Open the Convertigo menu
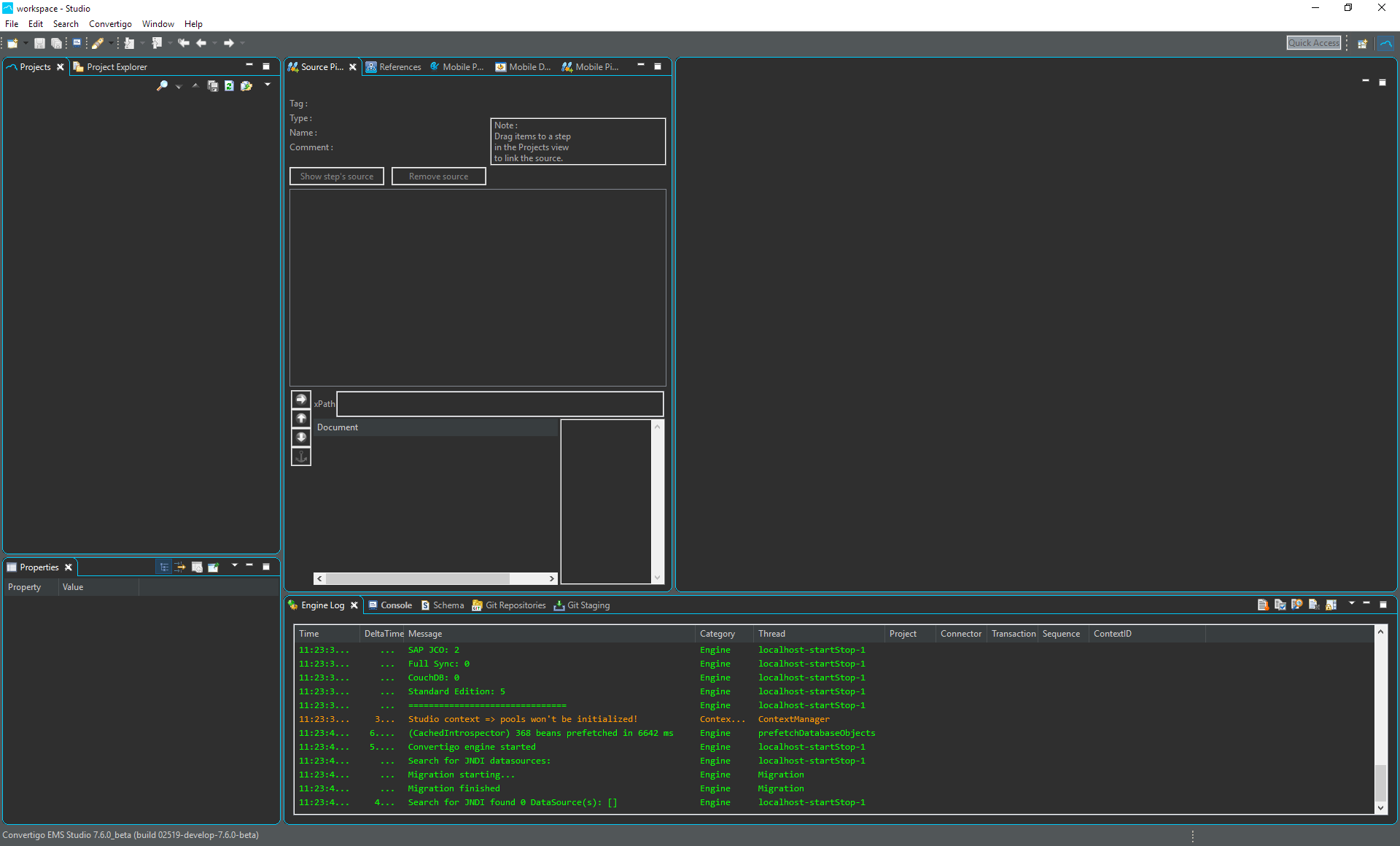The width and height of the screenshot is (1400, 846). pos(110,24)
